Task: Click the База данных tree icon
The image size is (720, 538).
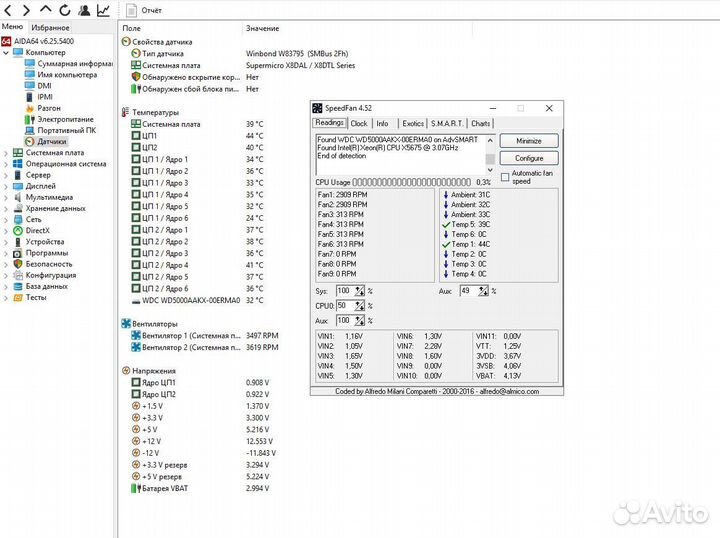Action: click(18, 286)
